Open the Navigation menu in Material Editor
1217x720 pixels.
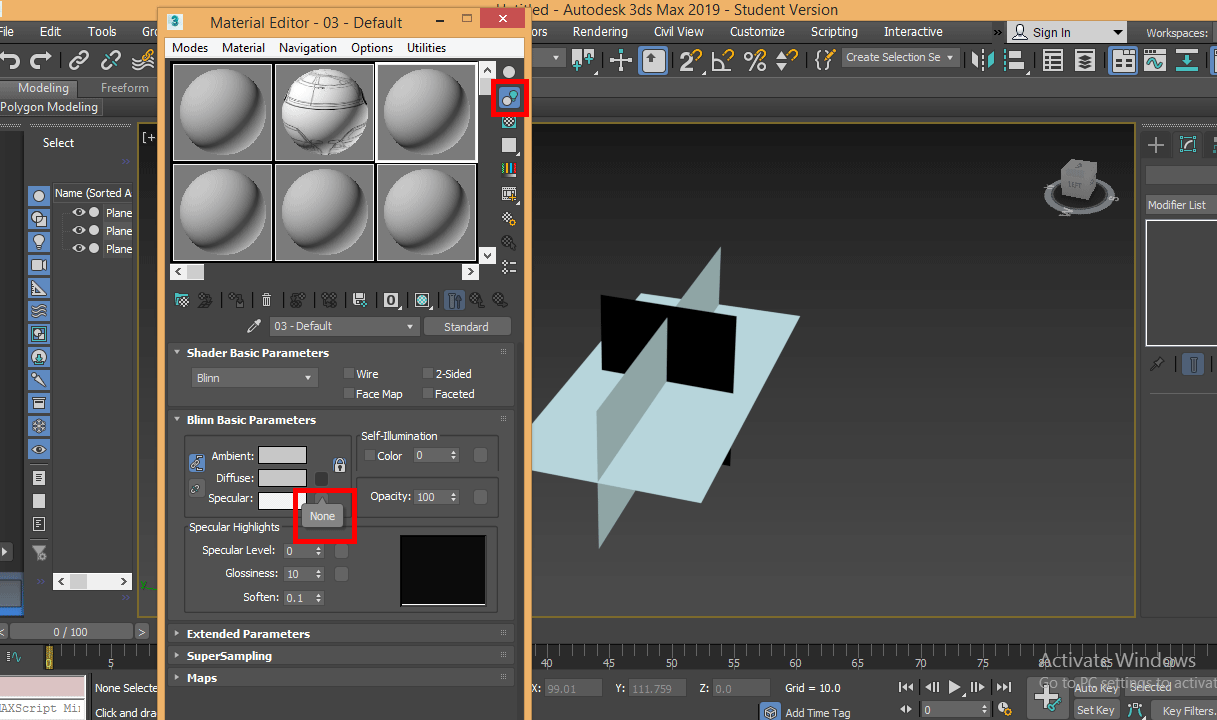(x=307, y=48)
